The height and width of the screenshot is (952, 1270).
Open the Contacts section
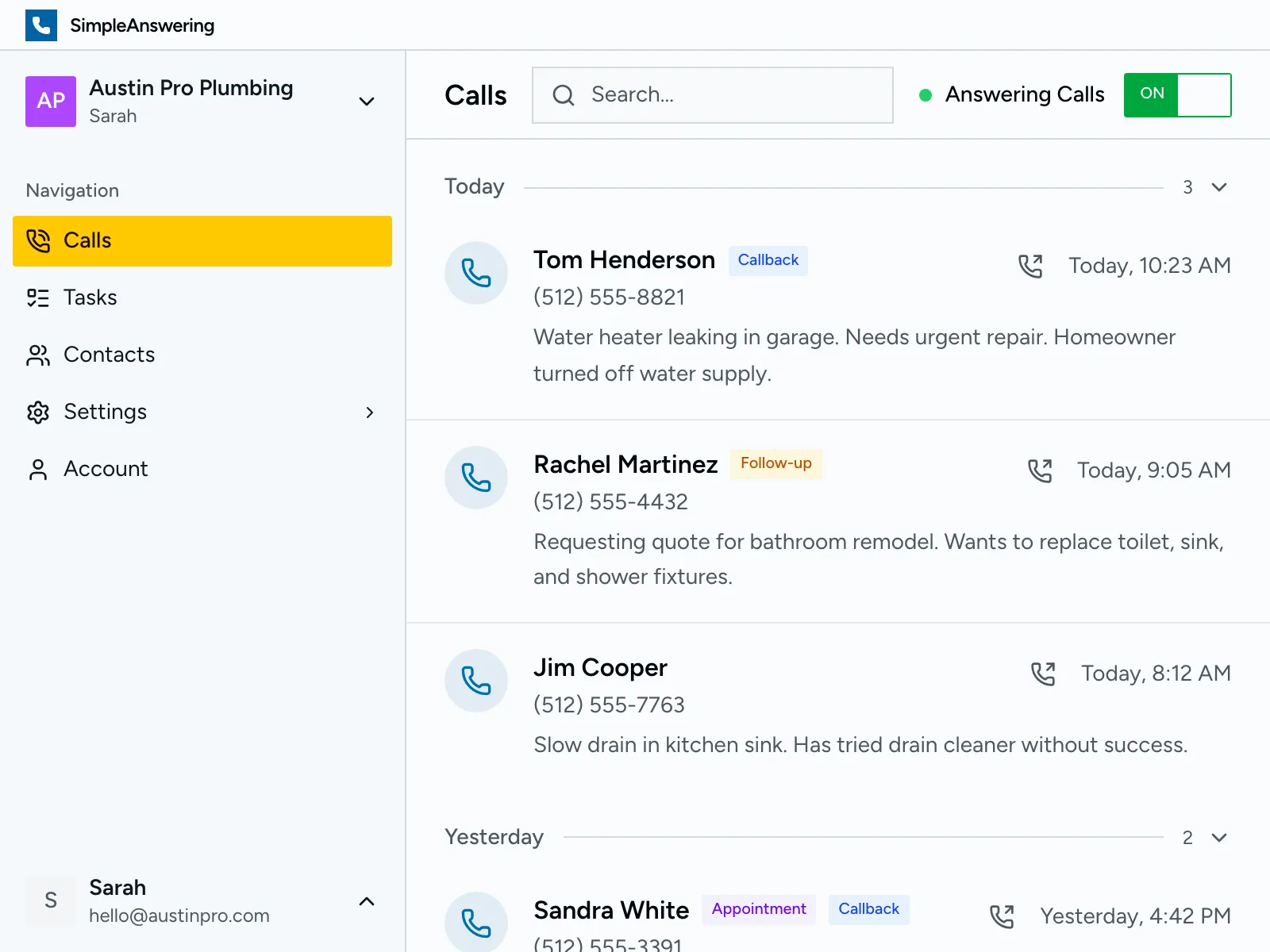tap(109, 355)
